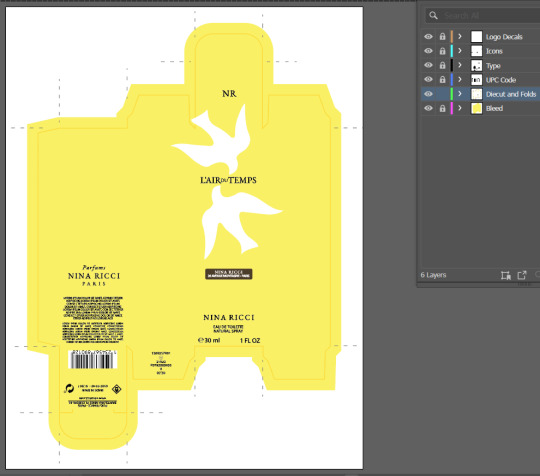Click the UPC Code layer thumbnail
Screen dimensions: 540x476
coord(476,80)
